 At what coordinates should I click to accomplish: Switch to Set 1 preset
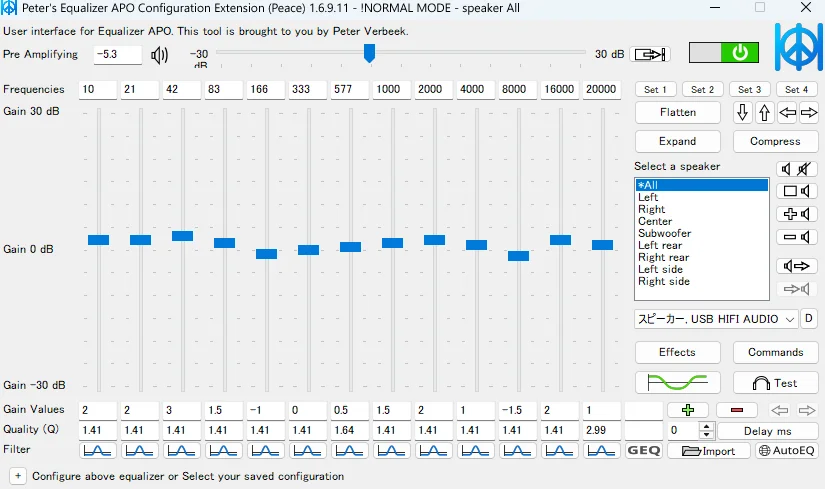[656, 89]
